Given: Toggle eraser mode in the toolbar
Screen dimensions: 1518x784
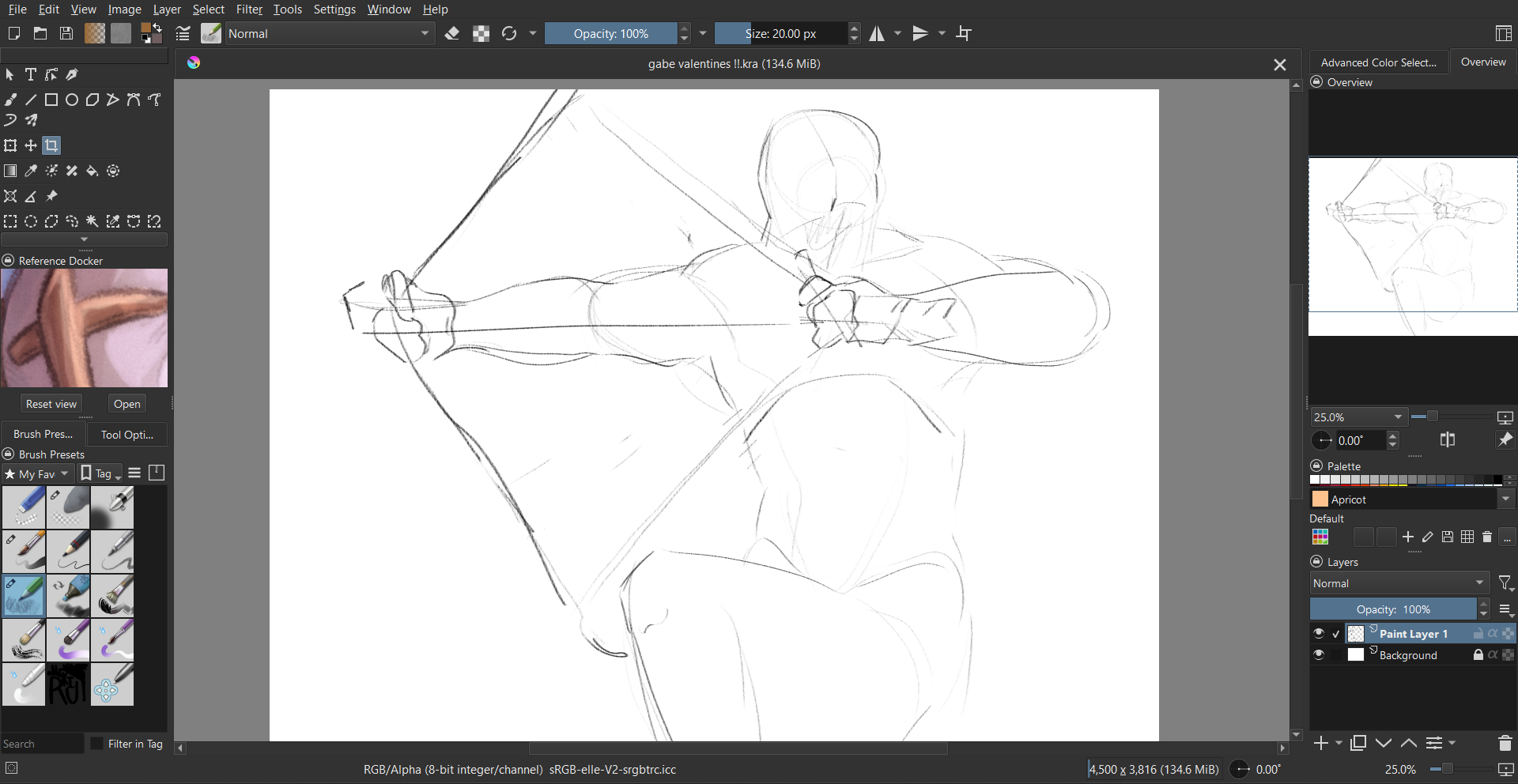Looking at the screenshot, I should pos(452,33).
